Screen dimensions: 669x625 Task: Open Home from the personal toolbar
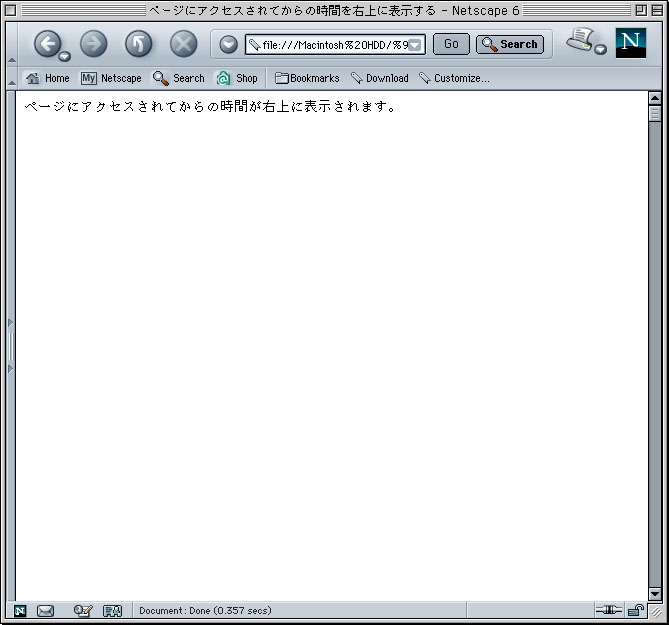coord(47,78)
